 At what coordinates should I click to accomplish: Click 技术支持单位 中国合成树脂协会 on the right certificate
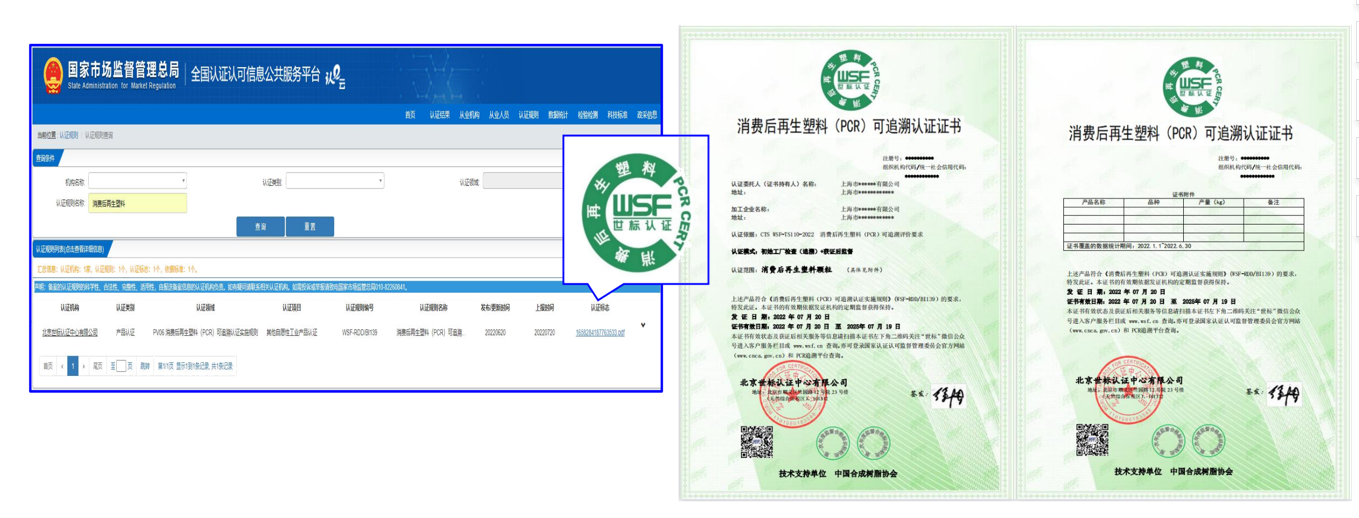(x=1174, y=471)
